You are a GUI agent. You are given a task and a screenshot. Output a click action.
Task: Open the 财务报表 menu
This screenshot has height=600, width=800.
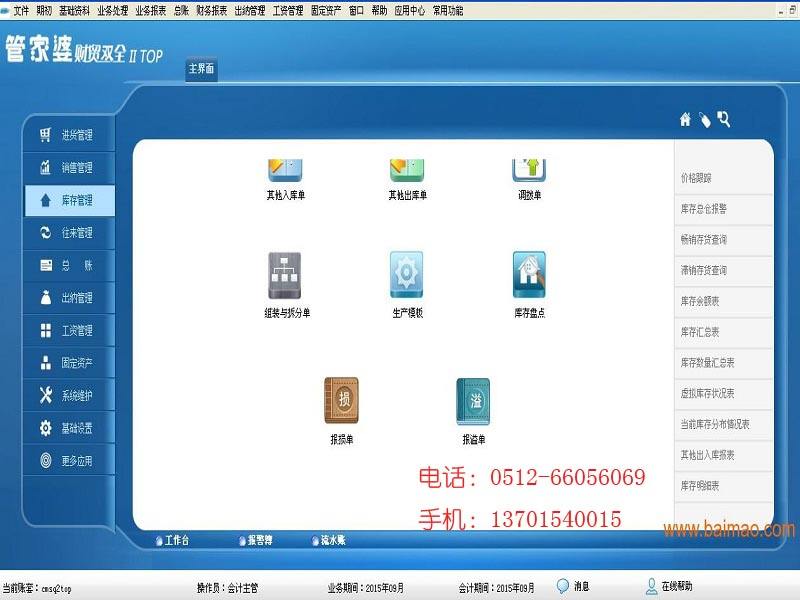coord(211,8)
